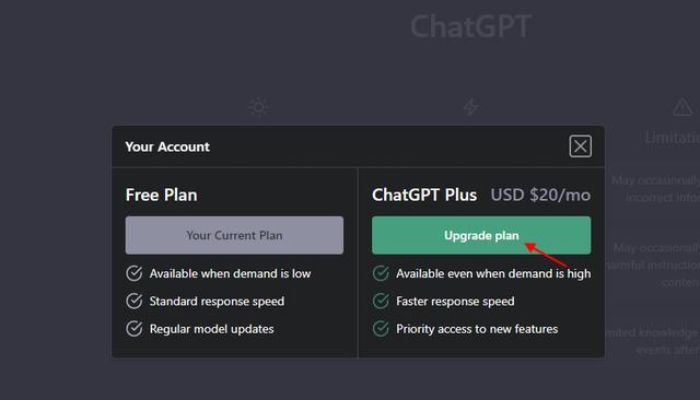Click "Priority access to new features" text
Viewport: 700px width, 400px height.
(x=477, y=329)
